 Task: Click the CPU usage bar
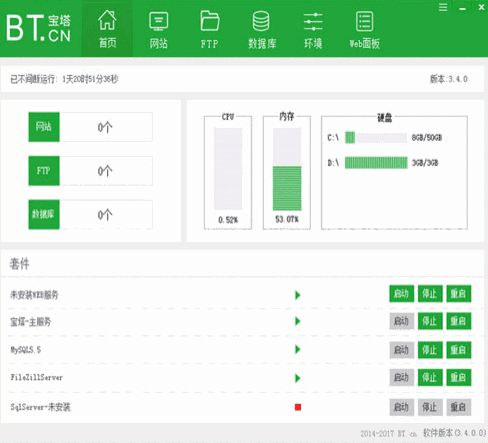point(228,169)
